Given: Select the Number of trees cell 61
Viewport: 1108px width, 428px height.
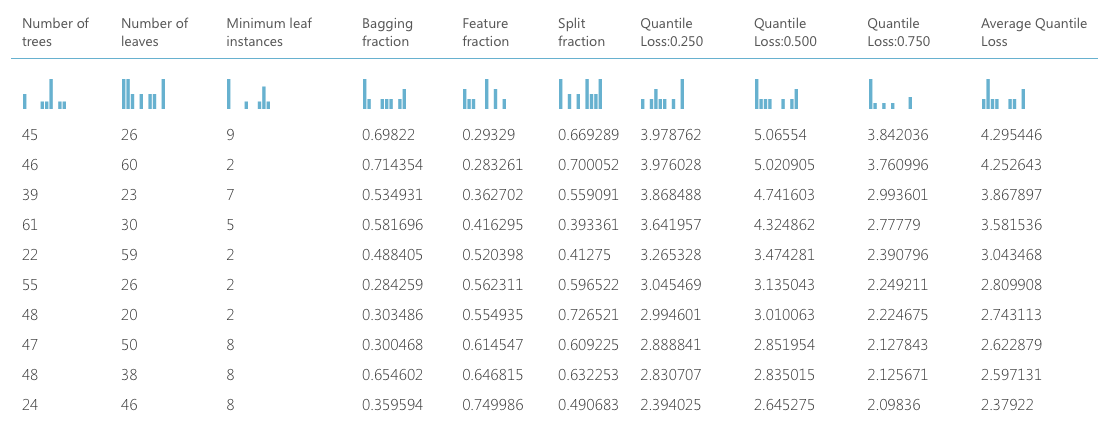Looking at the screenshot, I should pos(30,225).
